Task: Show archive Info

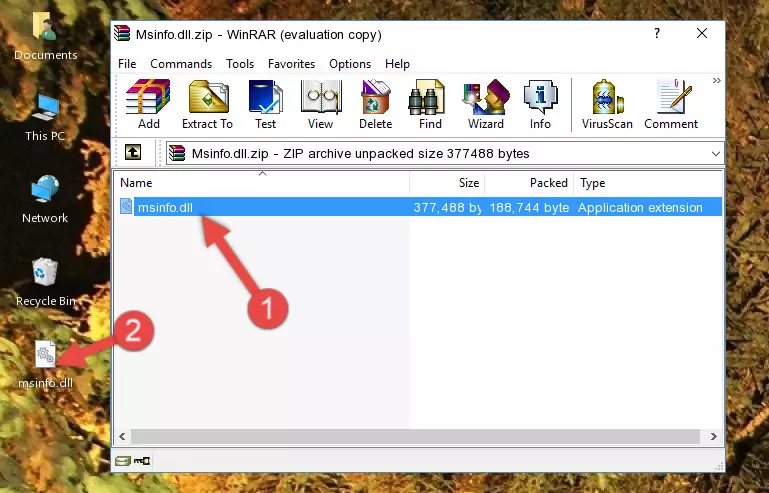Action: pyautogui.click(x=540, y=104)
